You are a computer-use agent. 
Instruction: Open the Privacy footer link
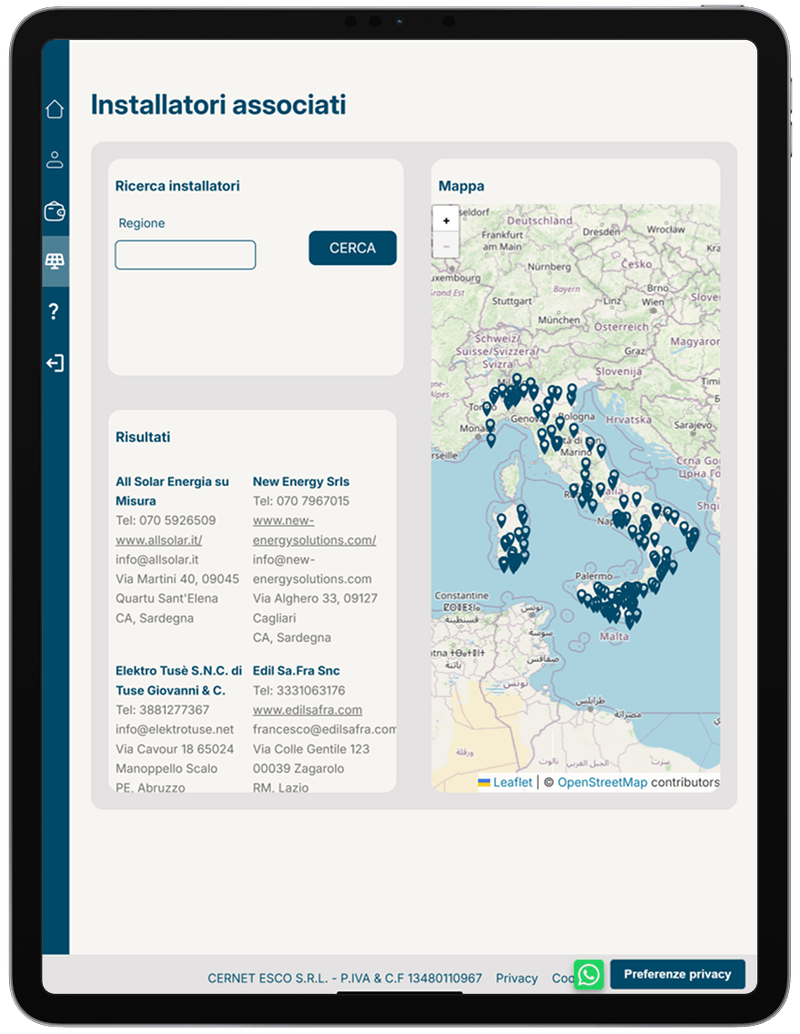coord(516,978)
